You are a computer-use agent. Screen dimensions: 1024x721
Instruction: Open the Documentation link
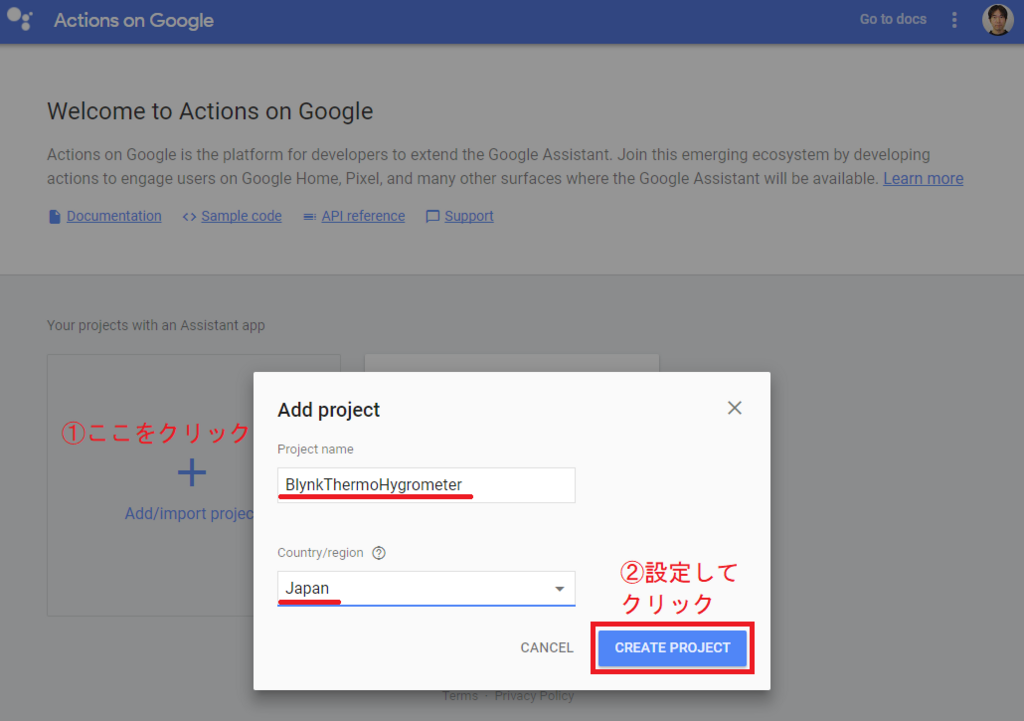point(114,216)
